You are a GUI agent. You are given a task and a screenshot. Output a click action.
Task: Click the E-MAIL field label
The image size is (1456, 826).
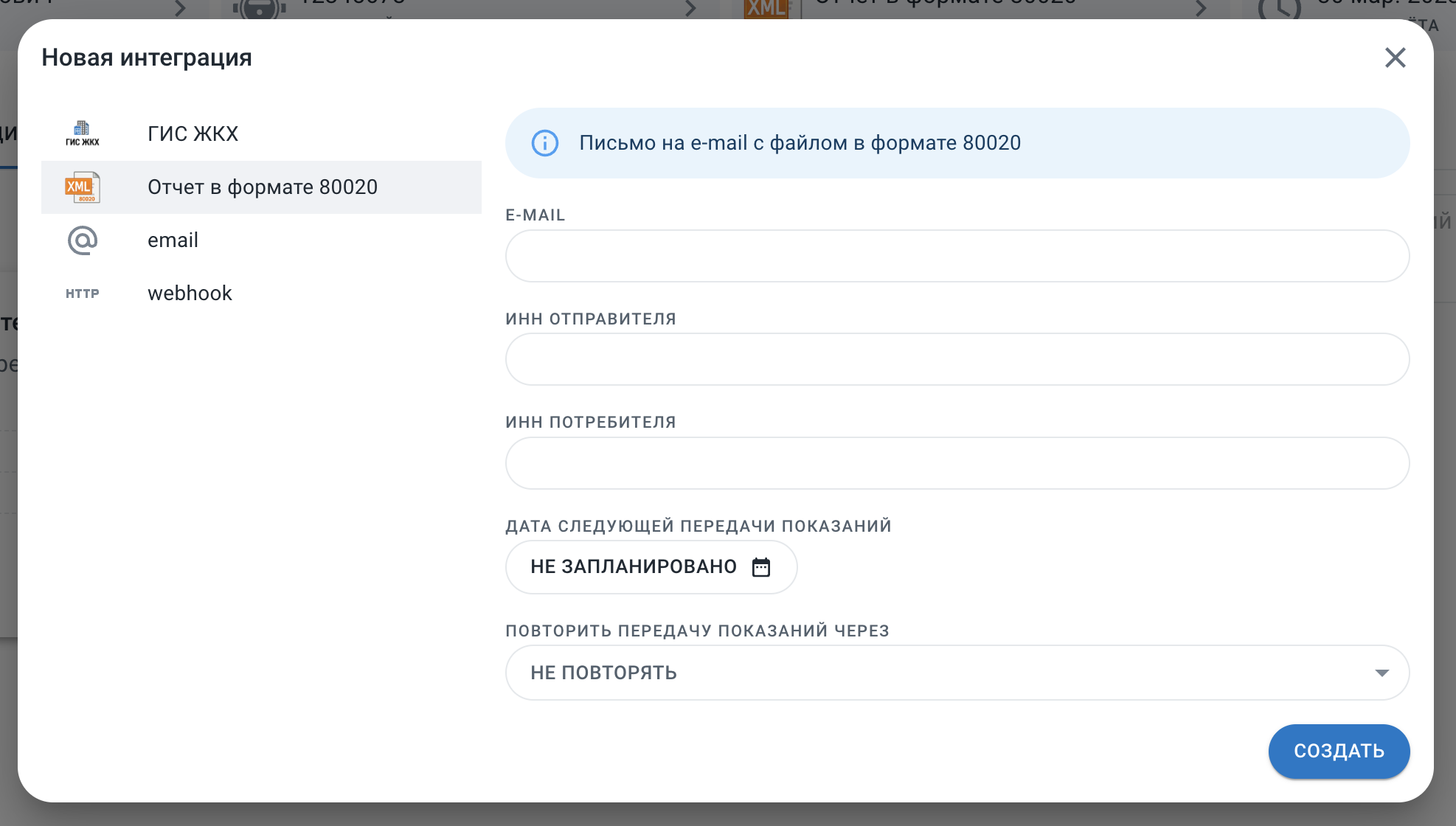[535, 215]
